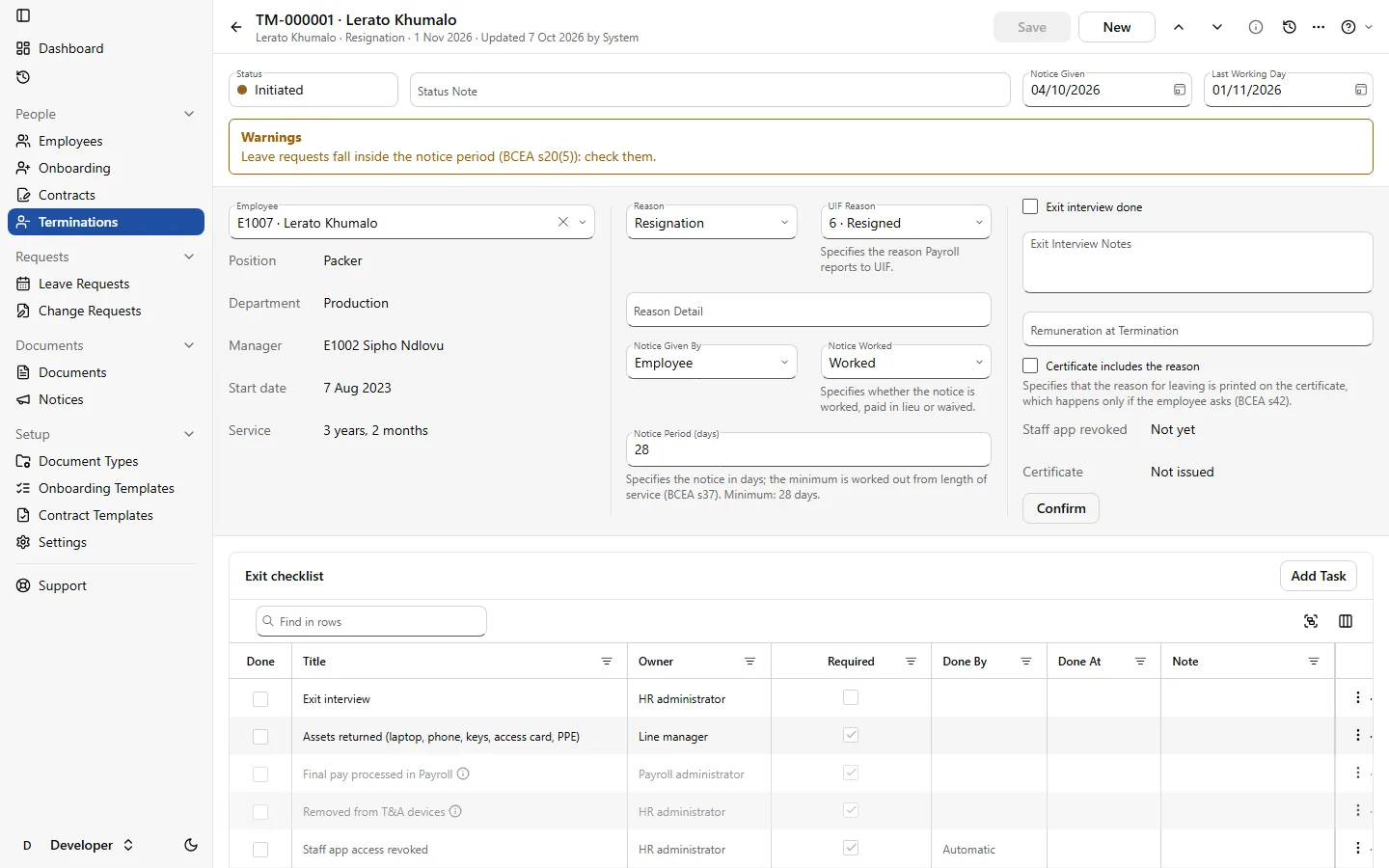Viewport: 1389px width, 868px height.
Task: Open Onboarding in the sidebar
Action: coord(106,168)
